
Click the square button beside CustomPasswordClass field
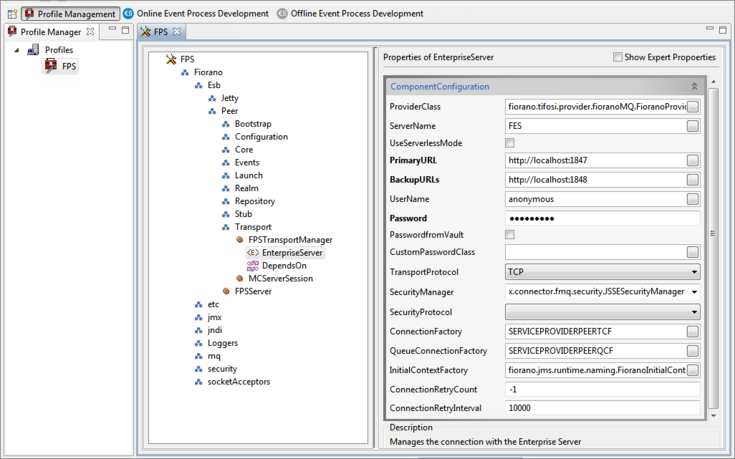(692, 252)
